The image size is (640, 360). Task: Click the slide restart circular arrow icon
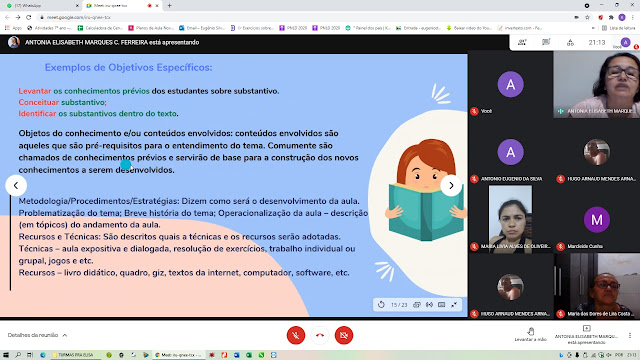[x=381, y=305]
